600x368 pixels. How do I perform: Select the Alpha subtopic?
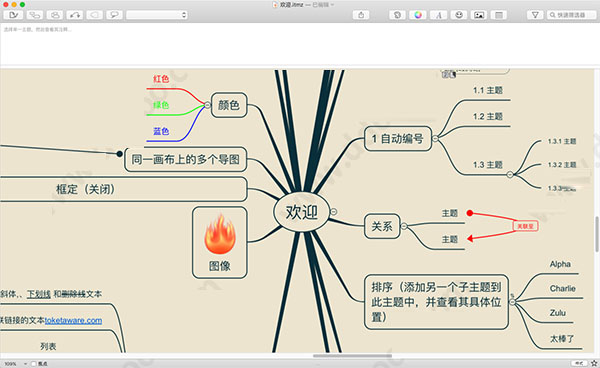560,264
